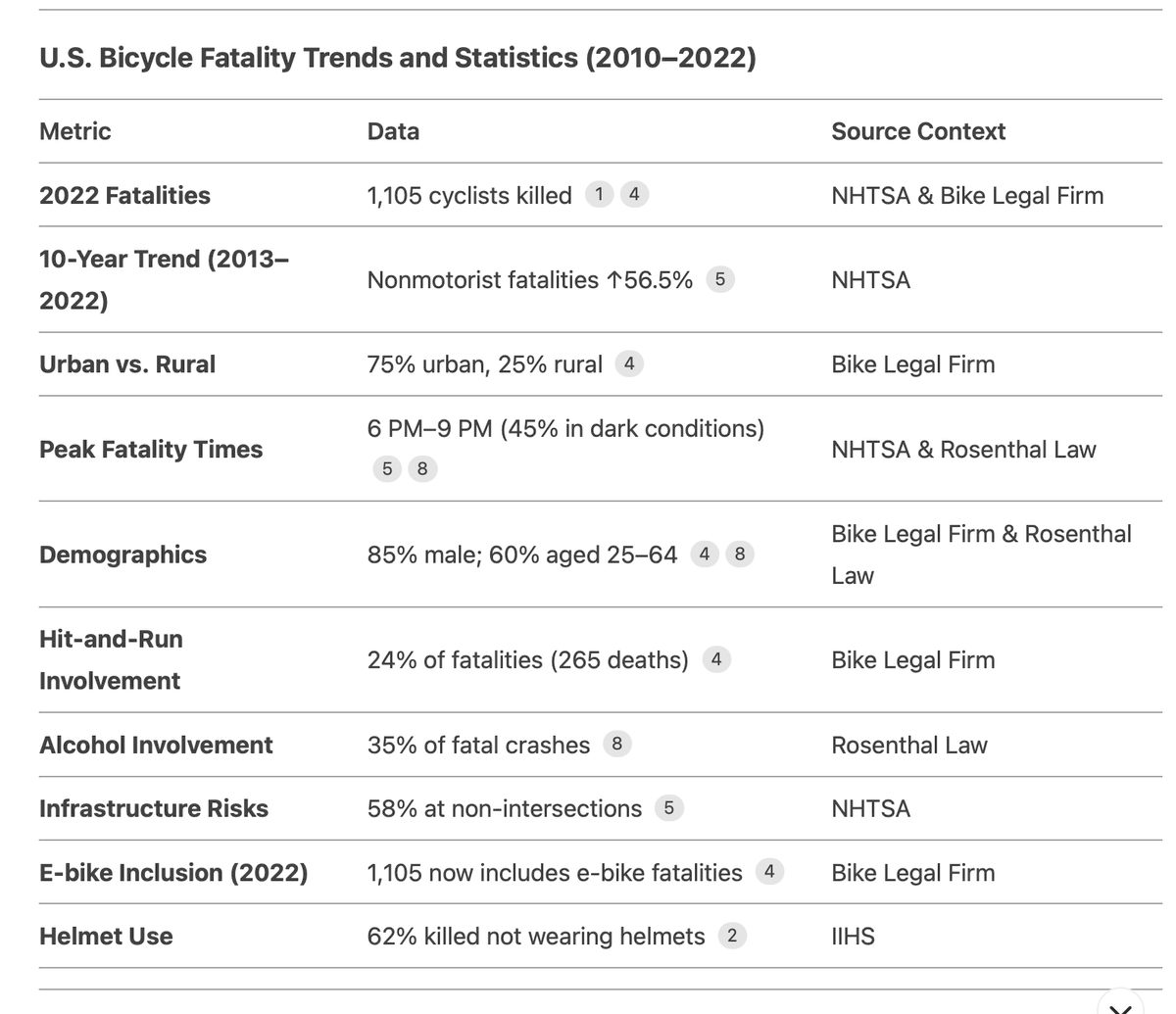The width and height of the screenshot is (1176, 1014).
Task: Select the Alcohol Involvement row label
Action: (x=156, y=745)
